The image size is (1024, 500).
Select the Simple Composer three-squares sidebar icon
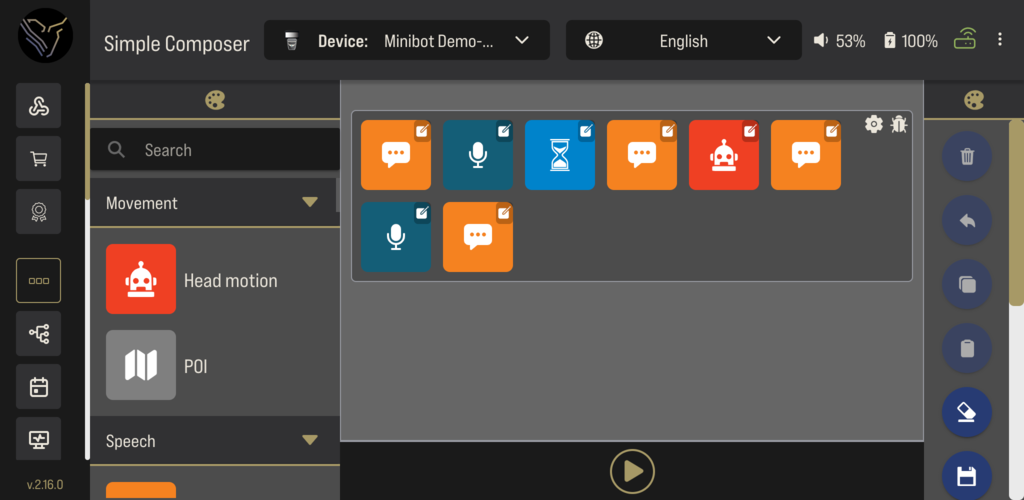(39, 281)
